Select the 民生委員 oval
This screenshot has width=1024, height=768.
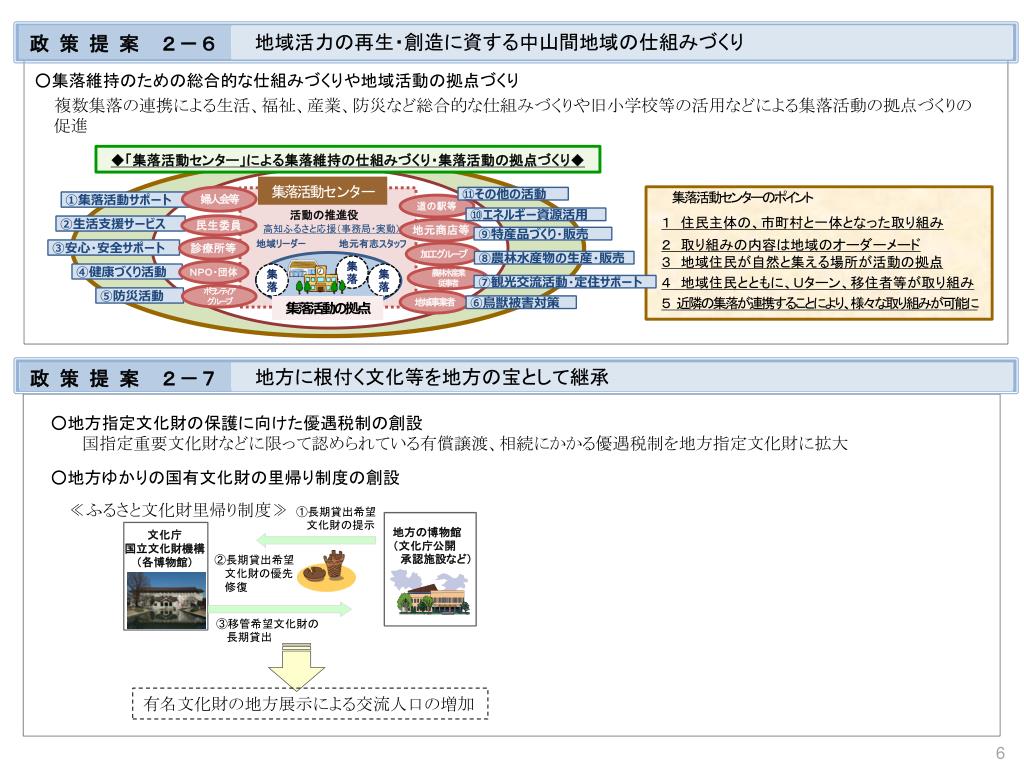(x=218, y=225)
